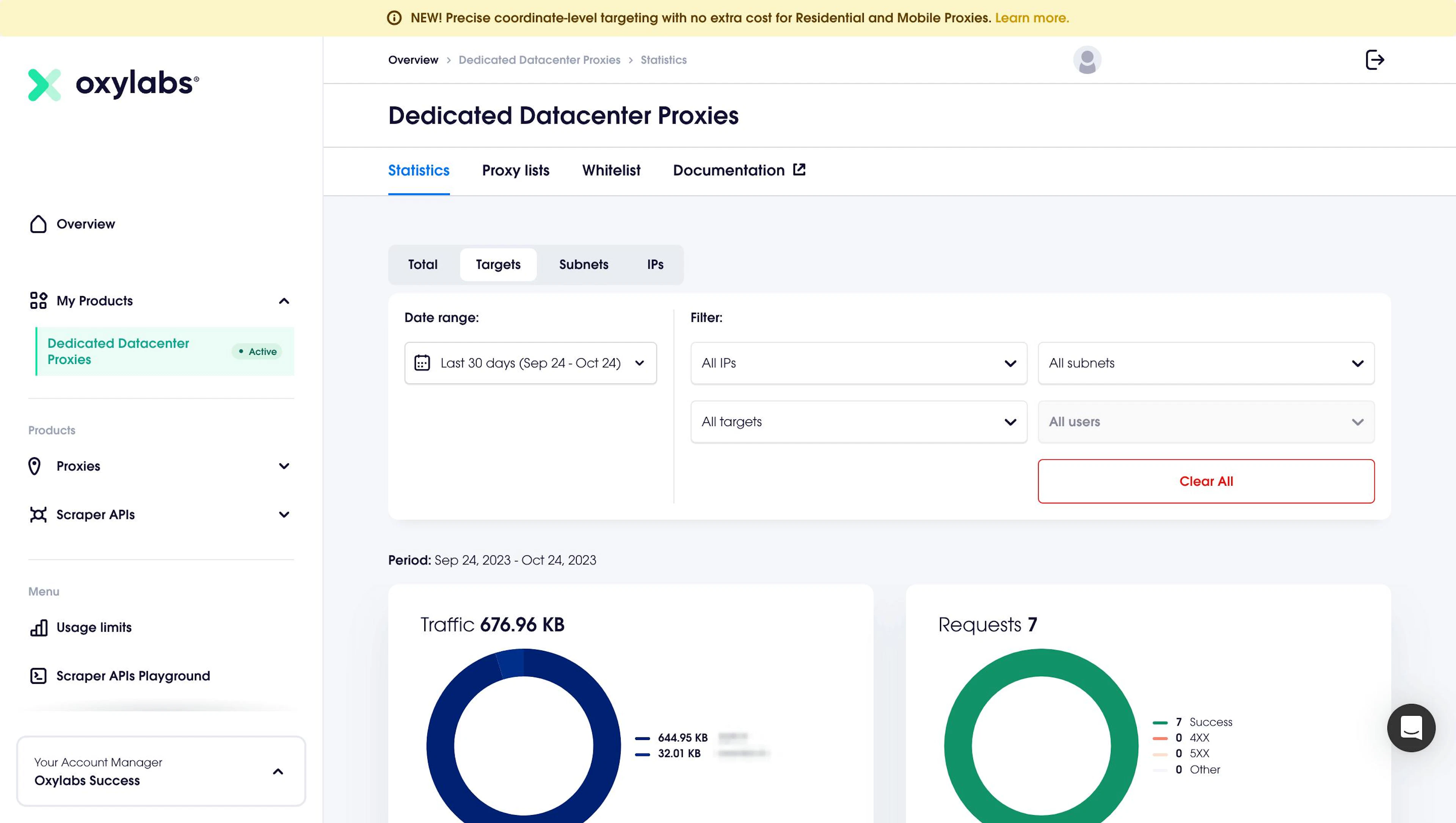Select the Subnets view
The height and width of the screenshot is (823, 1456).
[583, 265]
